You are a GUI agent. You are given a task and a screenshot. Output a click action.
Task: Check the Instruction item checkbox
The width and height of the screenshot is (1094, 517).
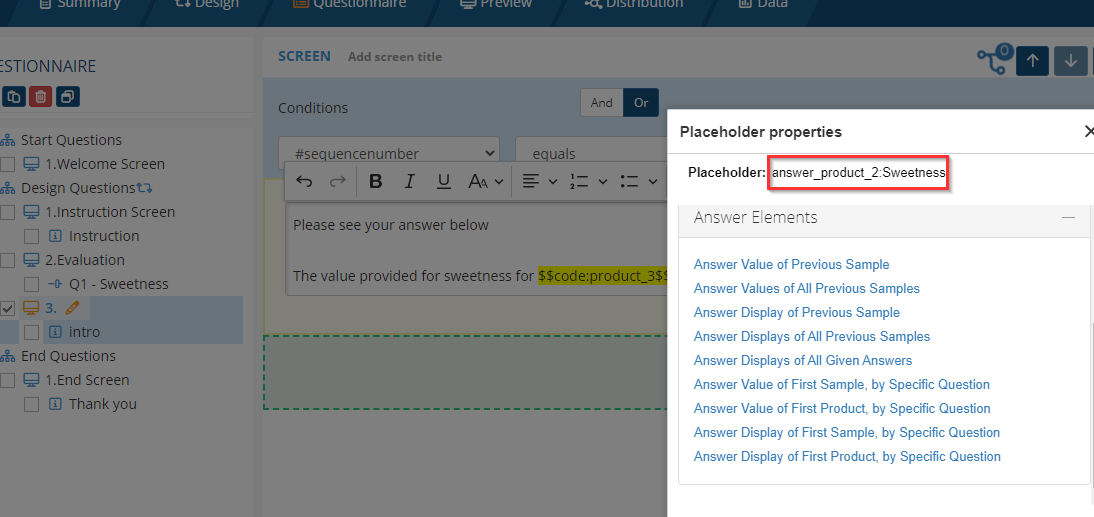tap(32, 236)
